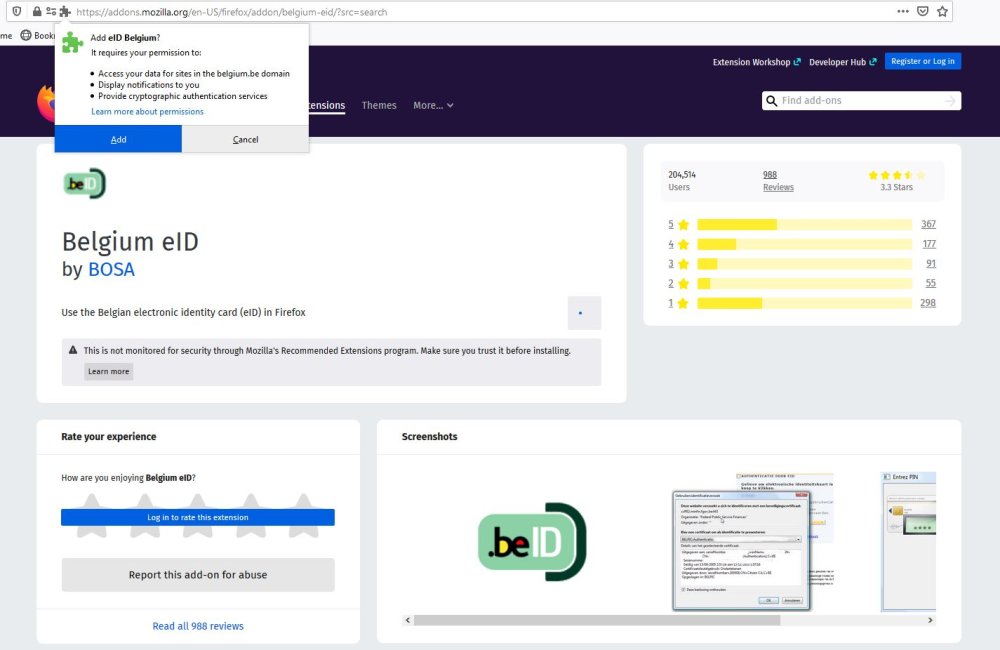Click the permissions icon in the address bar
This screenshot has height=650, width=1000.
[50, 11]
